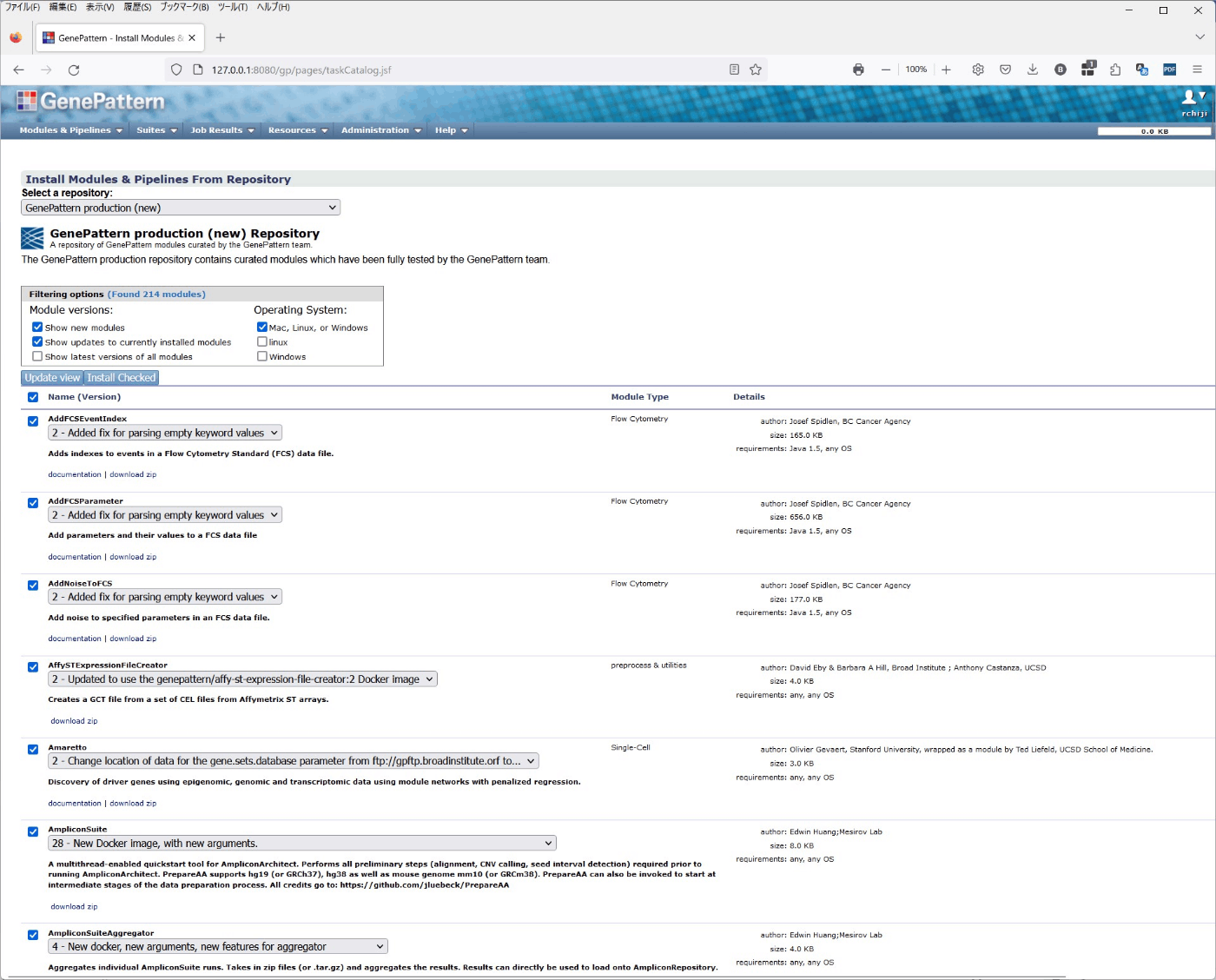This screenshot has height=980, width=1216.
Task: Uncheck the Amaretto module checkbox
Action: pyautogui.click(x=33, y=750)
